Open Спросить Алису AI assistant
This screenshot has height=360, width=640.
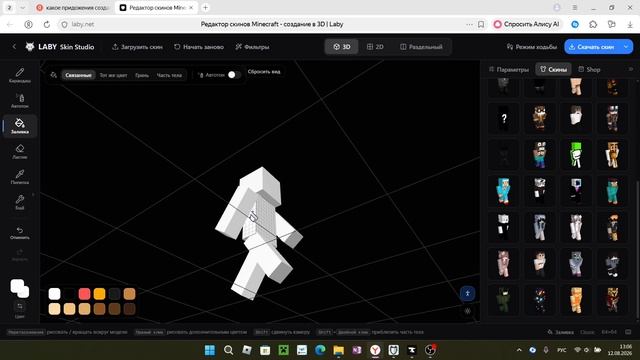click(527, 24)
